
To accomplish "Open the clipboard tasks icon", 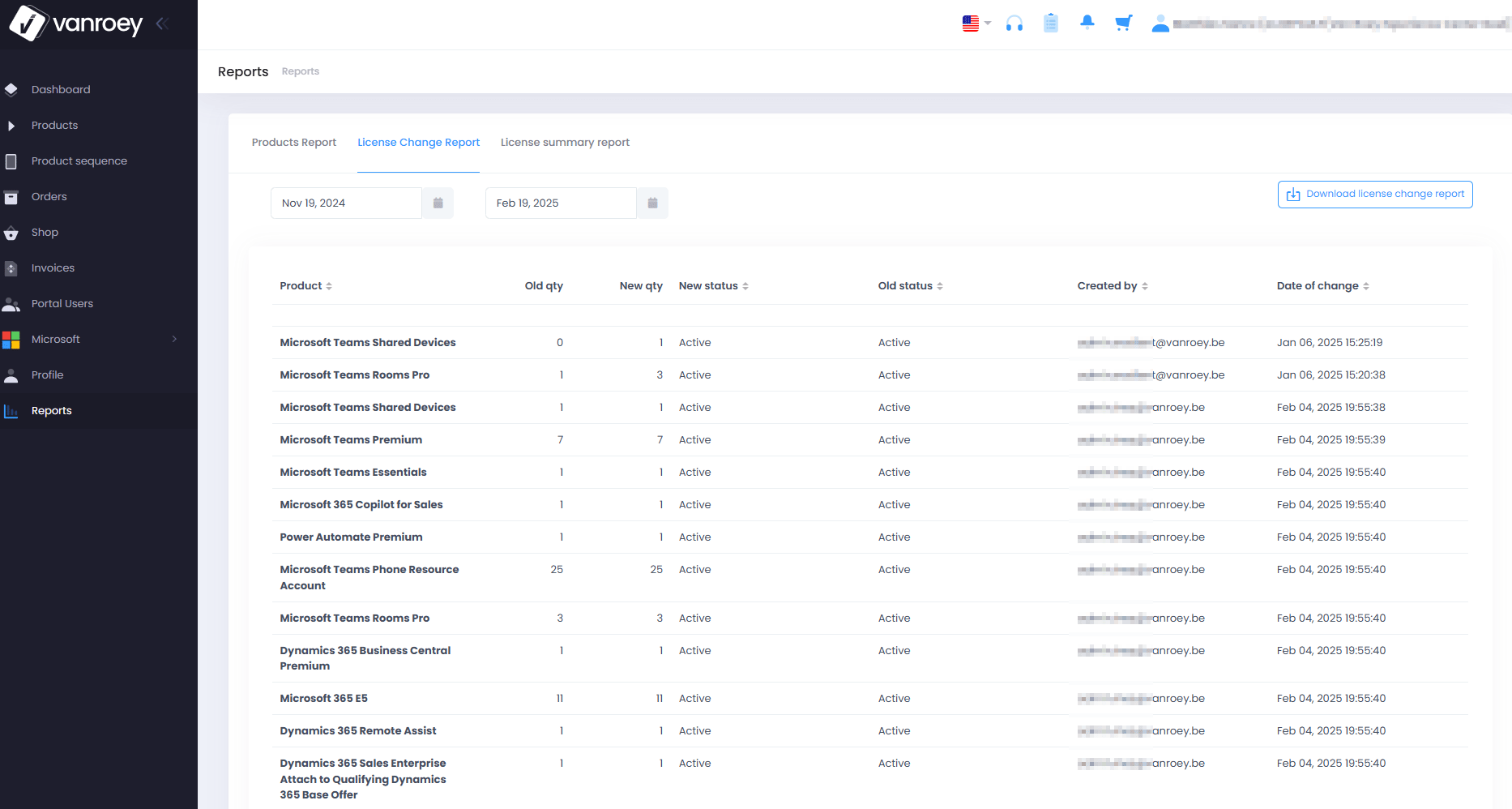I will click(x=1051, y=23).
